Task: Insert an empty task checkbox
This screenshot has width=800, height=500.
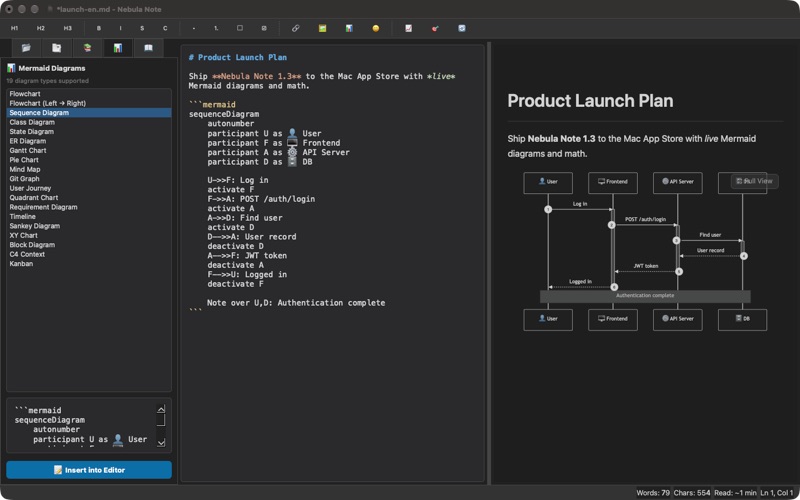Action: (240, 29)
